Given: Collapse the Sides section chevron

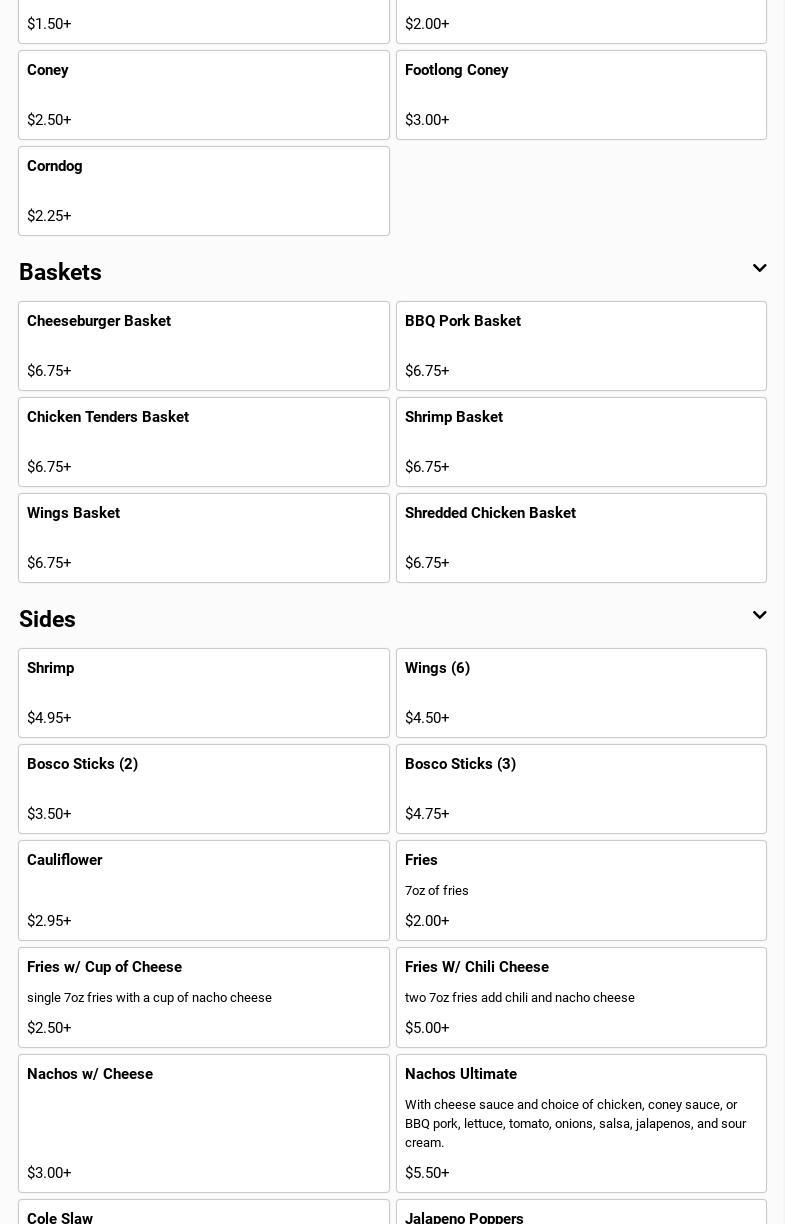Looking at the screenshot, I should pyautogui.click(x=759, y=616).
